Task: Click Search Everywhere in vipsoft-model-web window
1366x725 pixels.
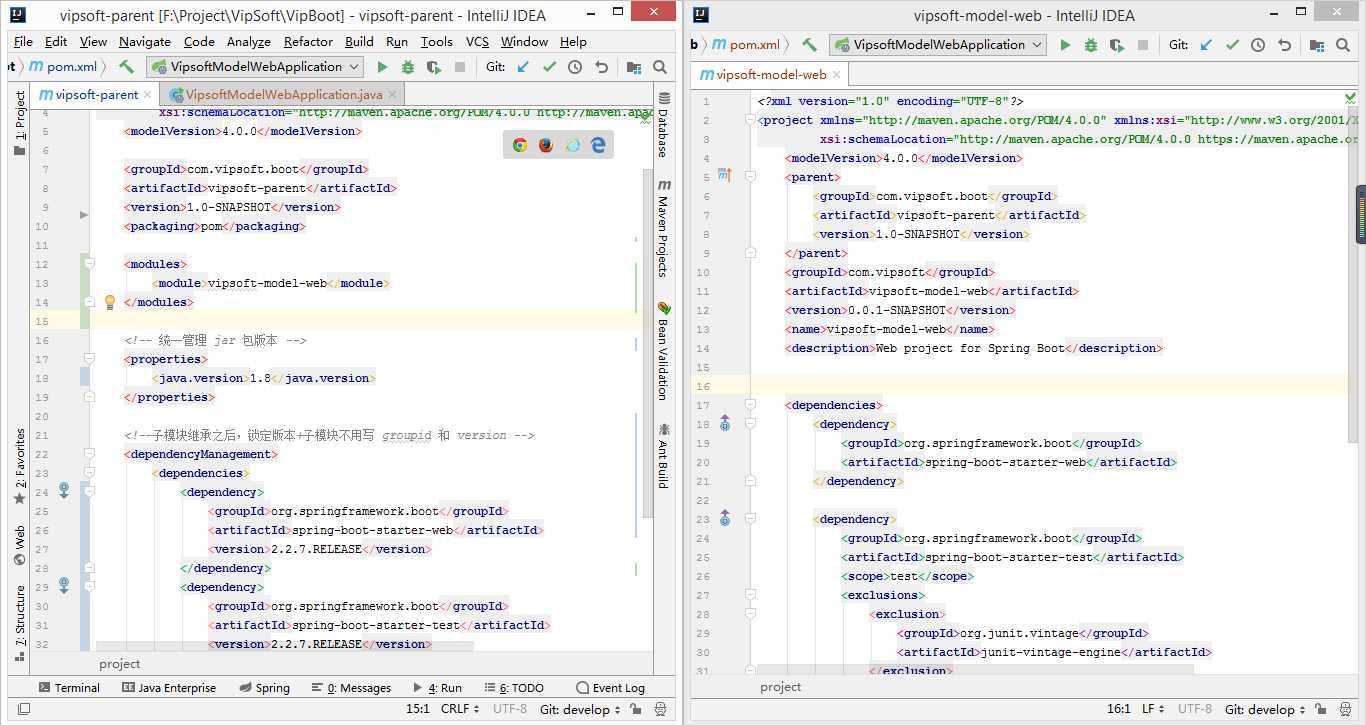Action: point(1343,45)
